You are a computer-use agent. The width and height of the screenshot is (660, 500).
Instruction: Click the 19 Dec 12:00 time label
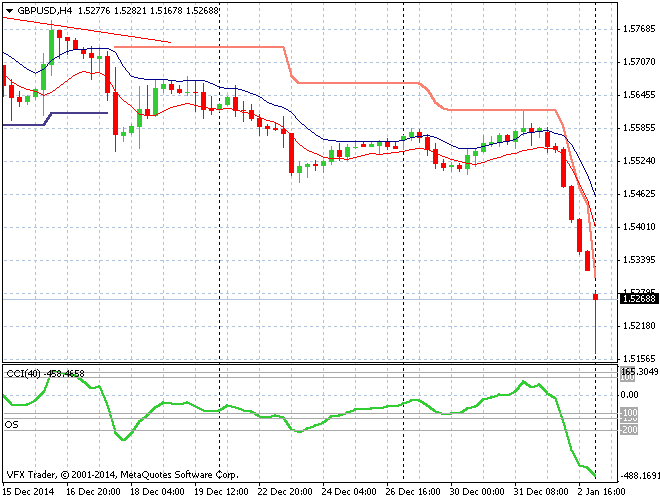pos(219,492)
